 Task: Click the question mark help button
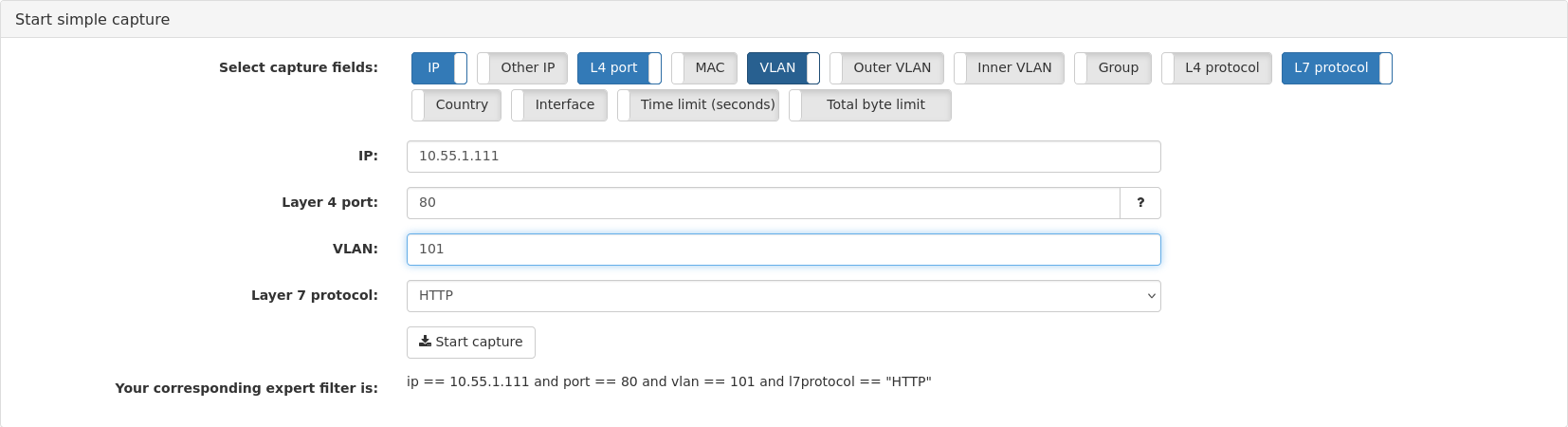point(1140,203)
